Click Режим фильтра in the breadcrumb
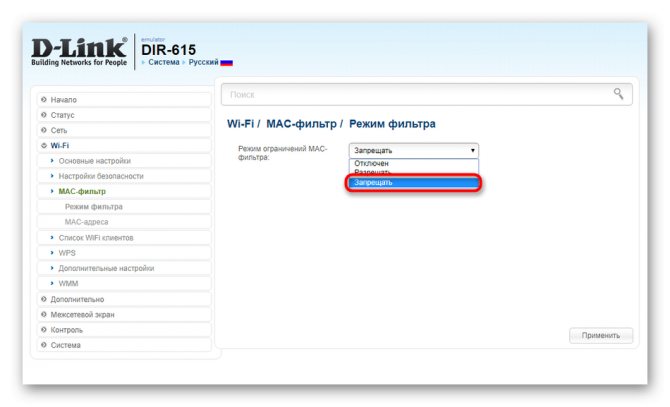Screen dimensions: 670x407 [392, 124]
